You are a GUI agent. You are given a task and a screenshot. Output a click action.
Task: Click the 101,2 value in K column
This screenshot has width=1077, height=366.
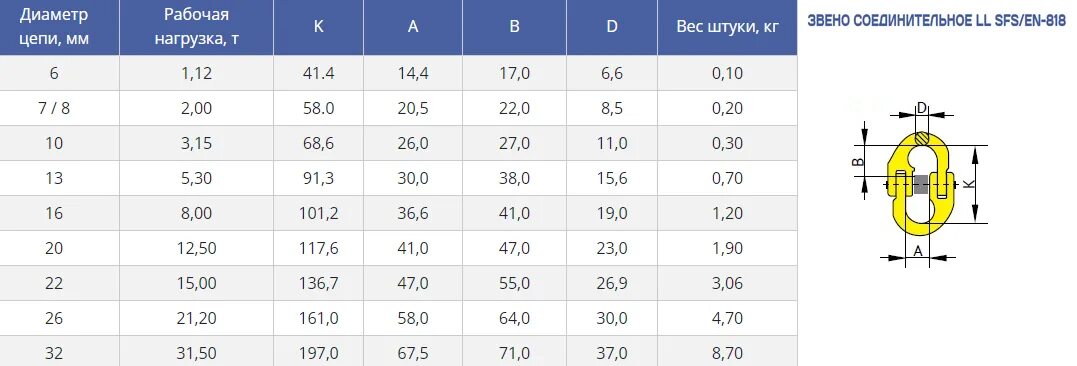(x=319, y=214)
